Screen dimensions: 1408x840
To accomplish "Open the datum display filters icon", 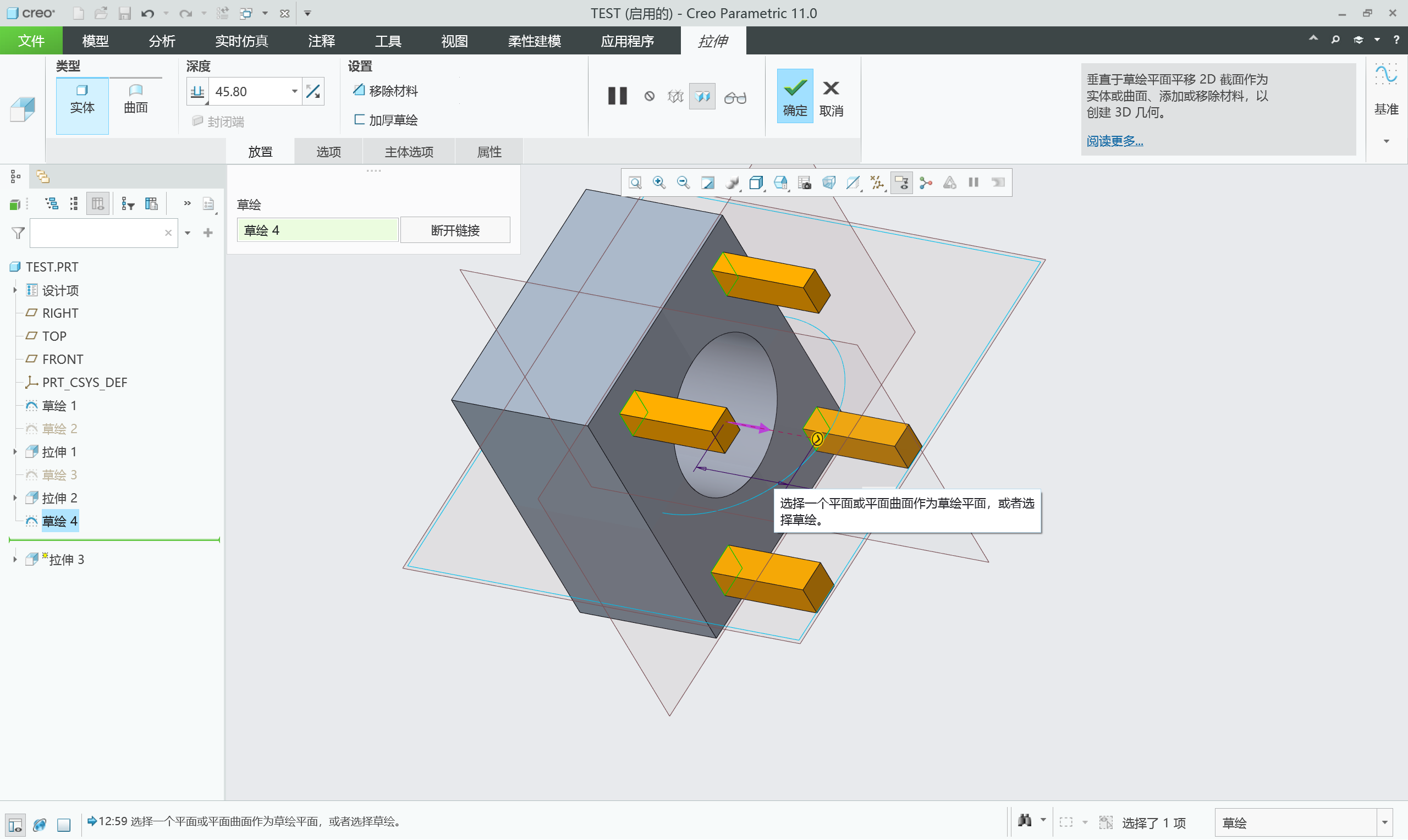I will 877,183.
